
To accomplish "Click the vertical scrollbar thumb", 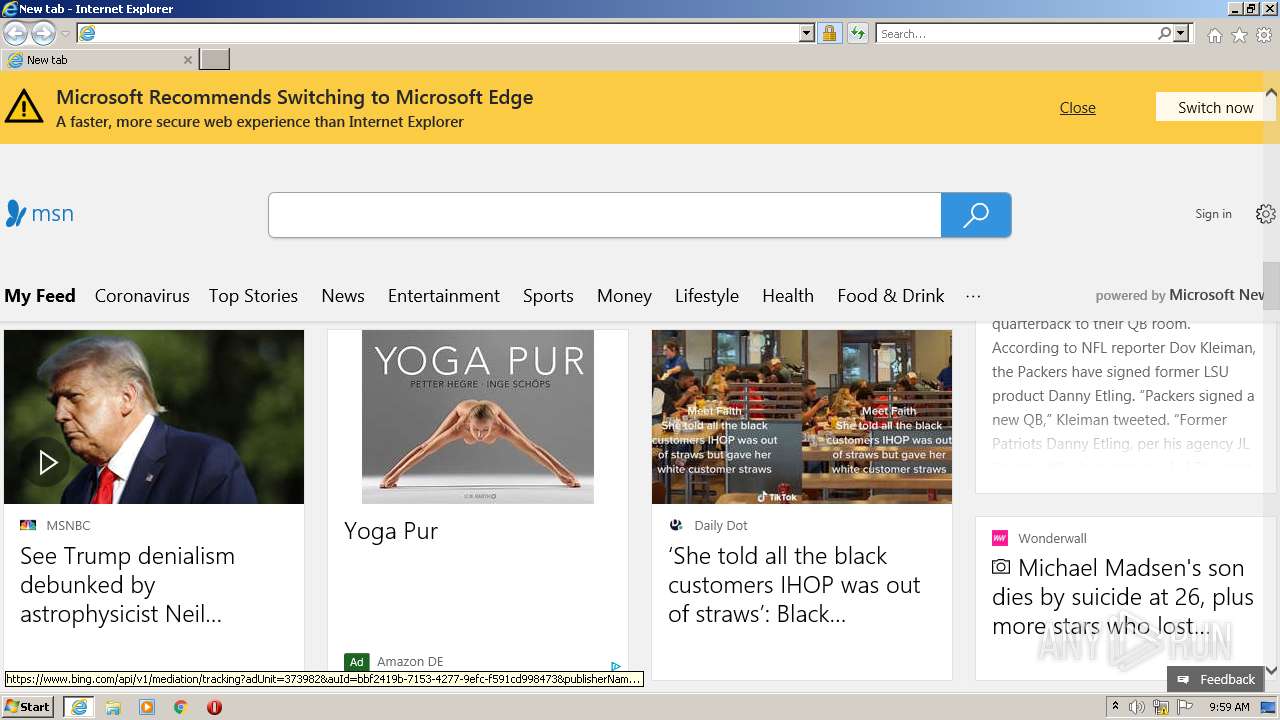I will pyautogui.click(x=1271, y=286).
